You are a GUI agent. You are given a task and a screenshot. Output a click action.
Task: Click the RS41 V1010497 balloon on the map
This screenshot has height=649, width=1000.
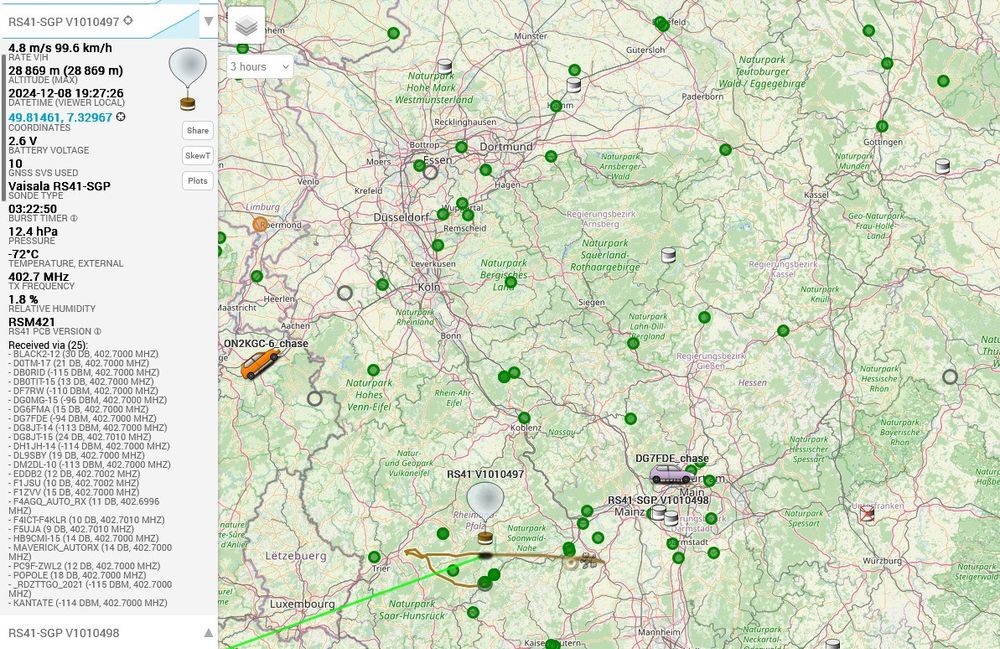[485, 512]
